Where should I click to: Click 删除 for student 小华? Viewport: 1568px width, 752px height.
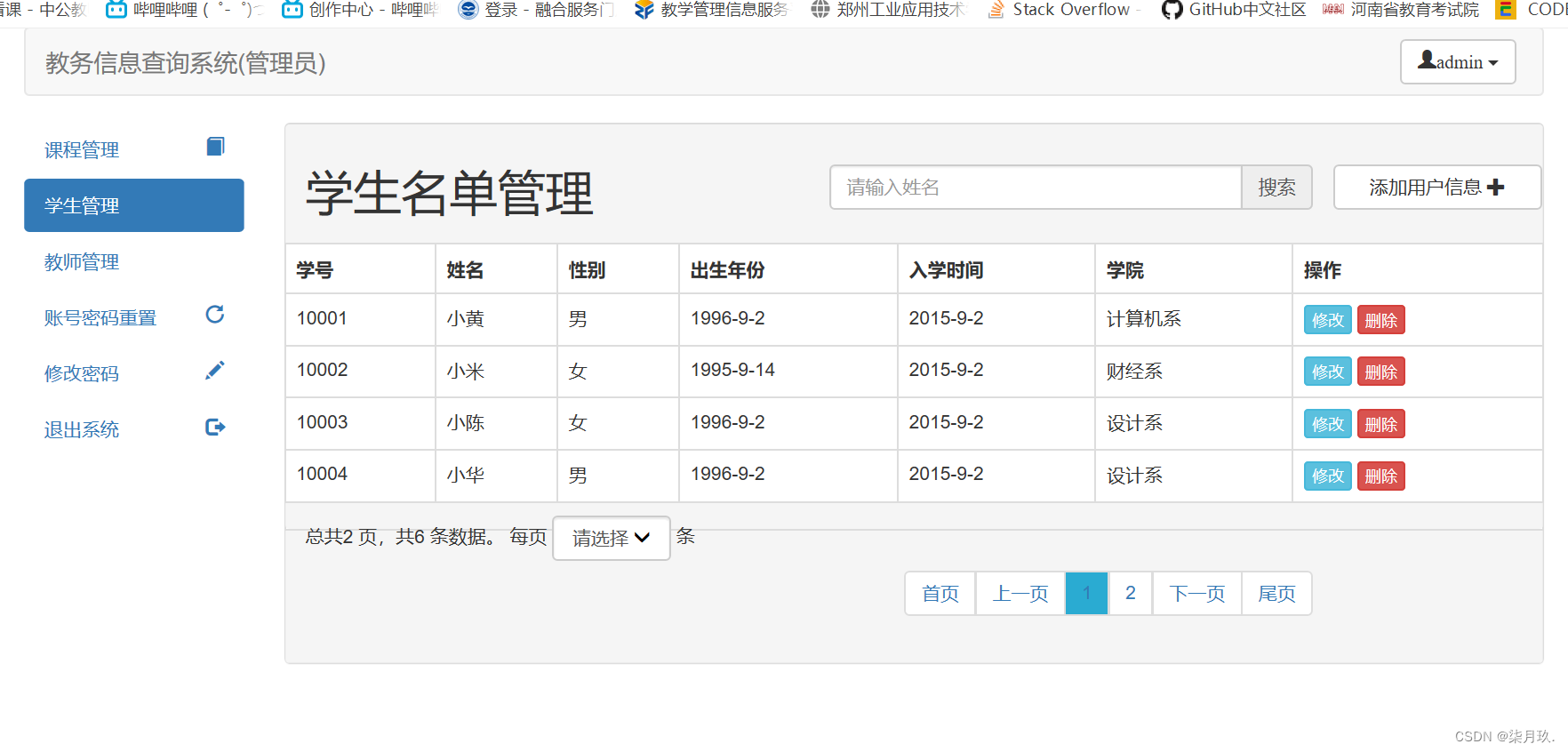(x=1380, y=476)
